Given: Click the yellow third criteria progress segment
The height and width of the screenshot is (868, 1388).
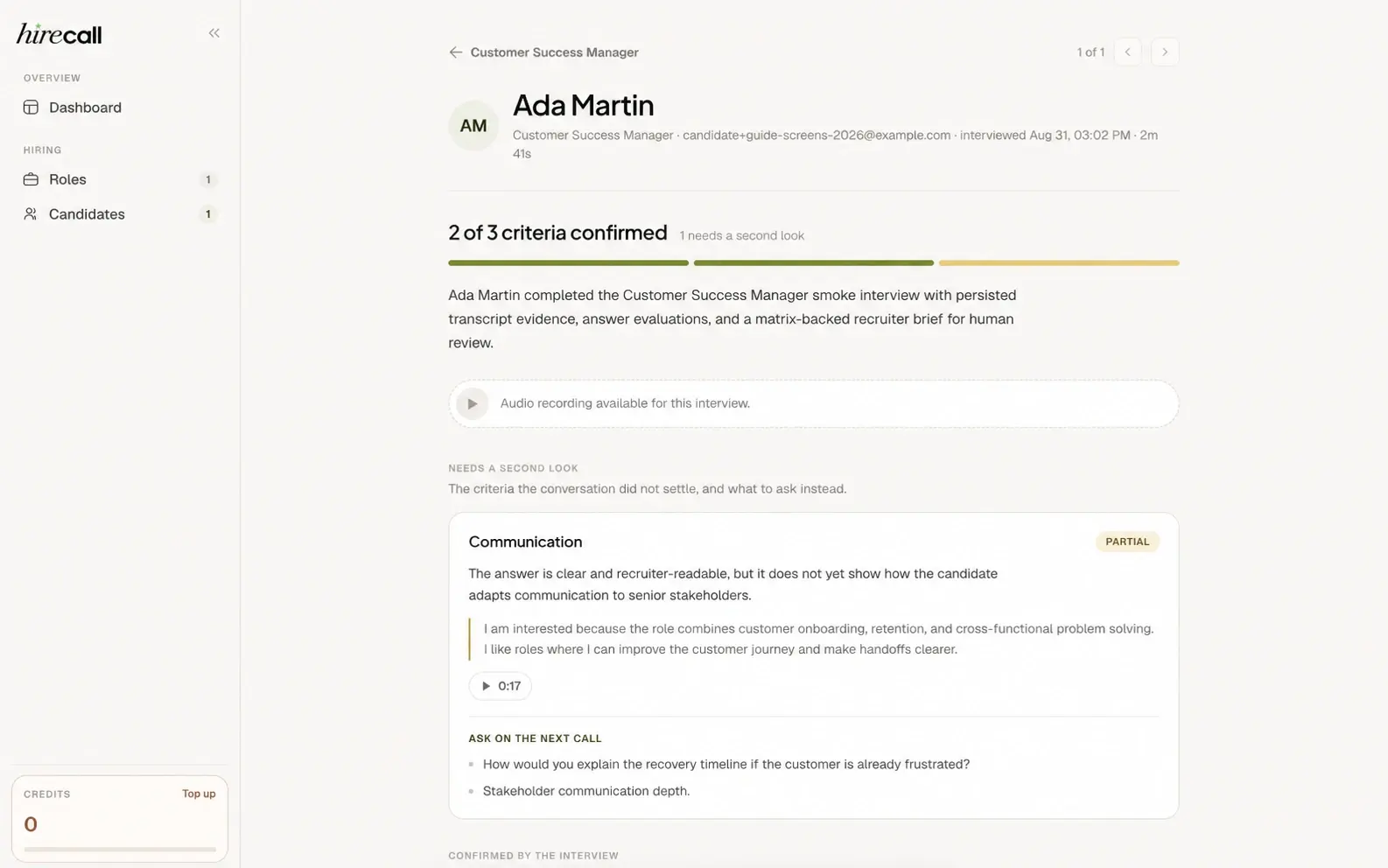Looking at the screenshot, I should click(1059, 262).
